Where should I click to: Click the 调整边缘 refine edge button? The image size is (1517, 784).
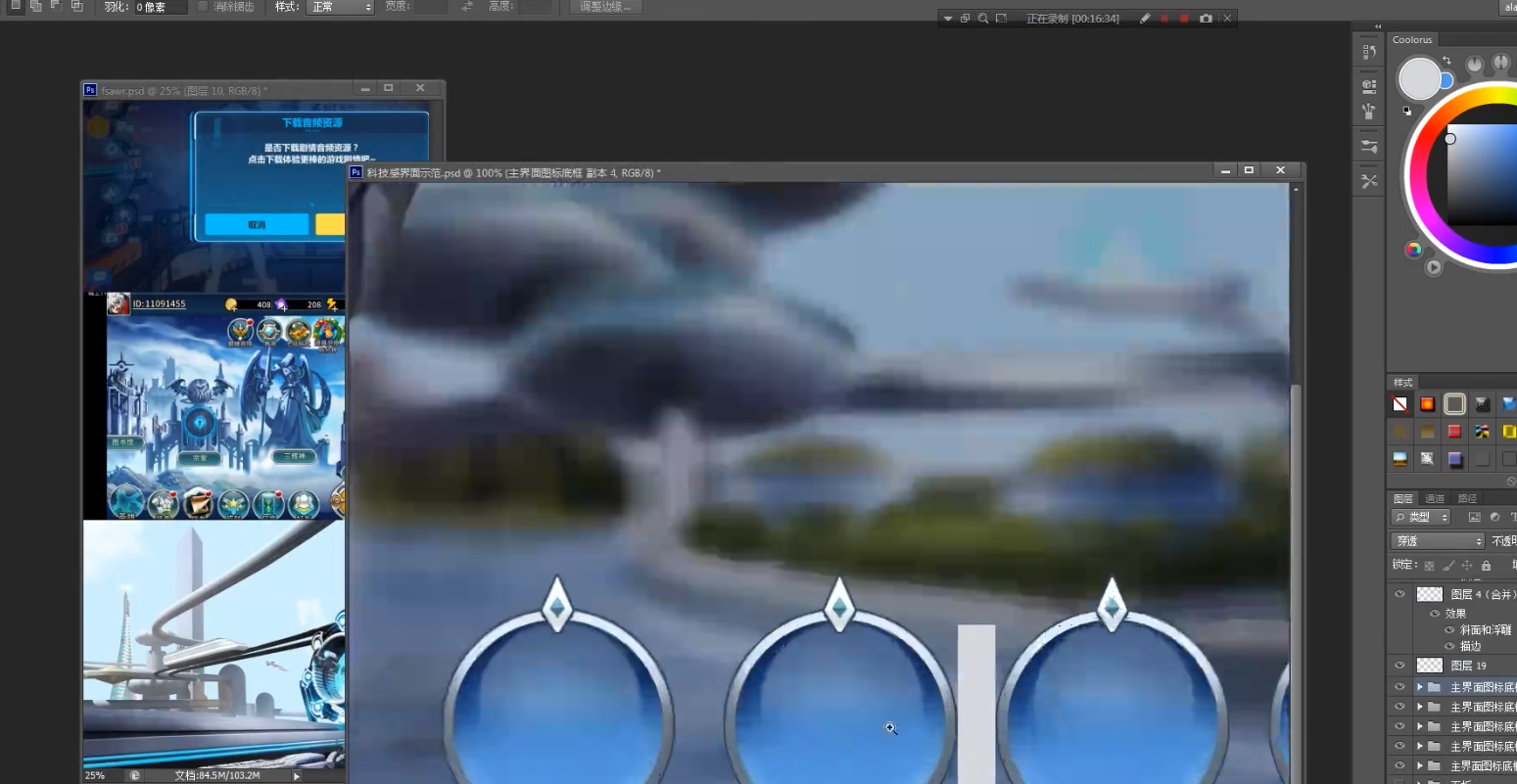(605, 7)
